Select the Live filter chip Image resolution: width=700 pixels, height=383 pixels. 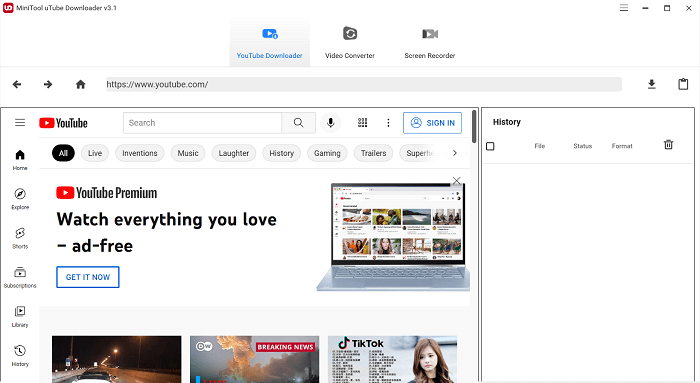coord(95,153)
